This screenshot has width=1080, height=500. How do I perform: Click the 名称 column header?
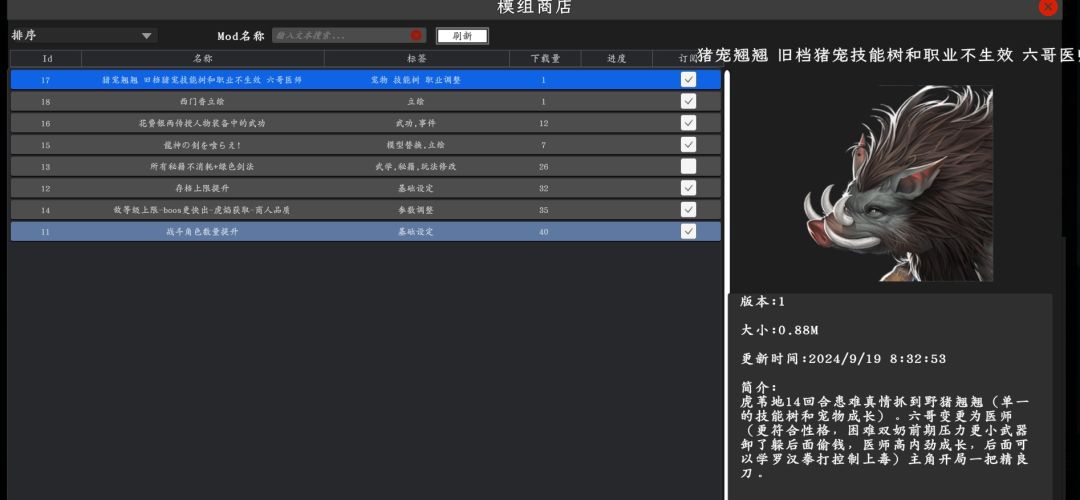[x=202, y=59]
